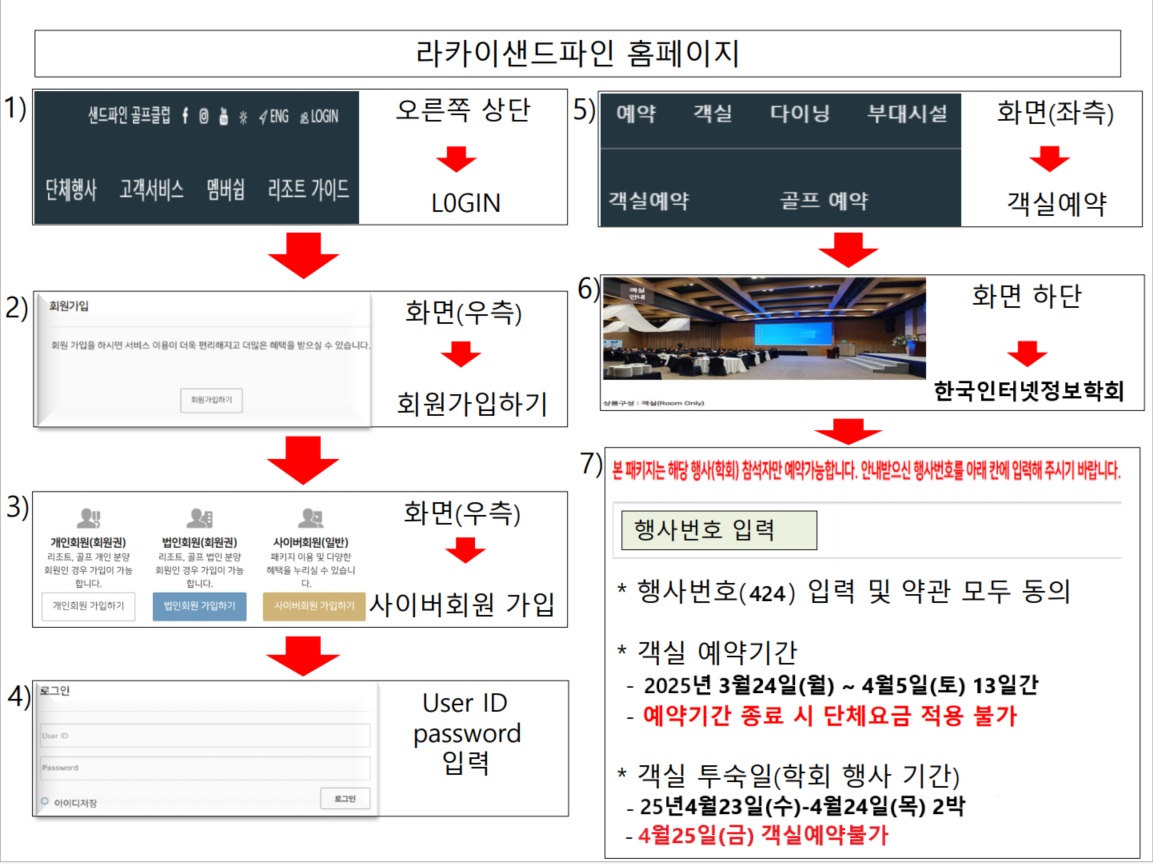Select the conference hall photo thumbnail

coord(764,329)
